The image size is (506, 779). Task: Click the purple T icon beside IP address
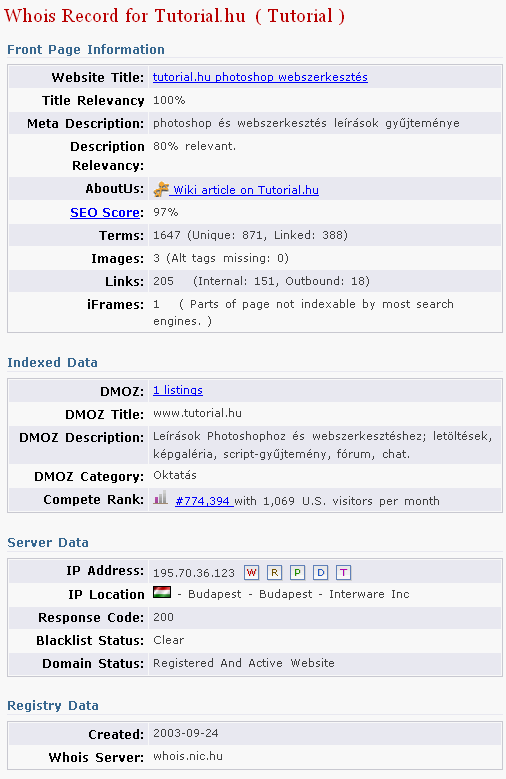343,573
